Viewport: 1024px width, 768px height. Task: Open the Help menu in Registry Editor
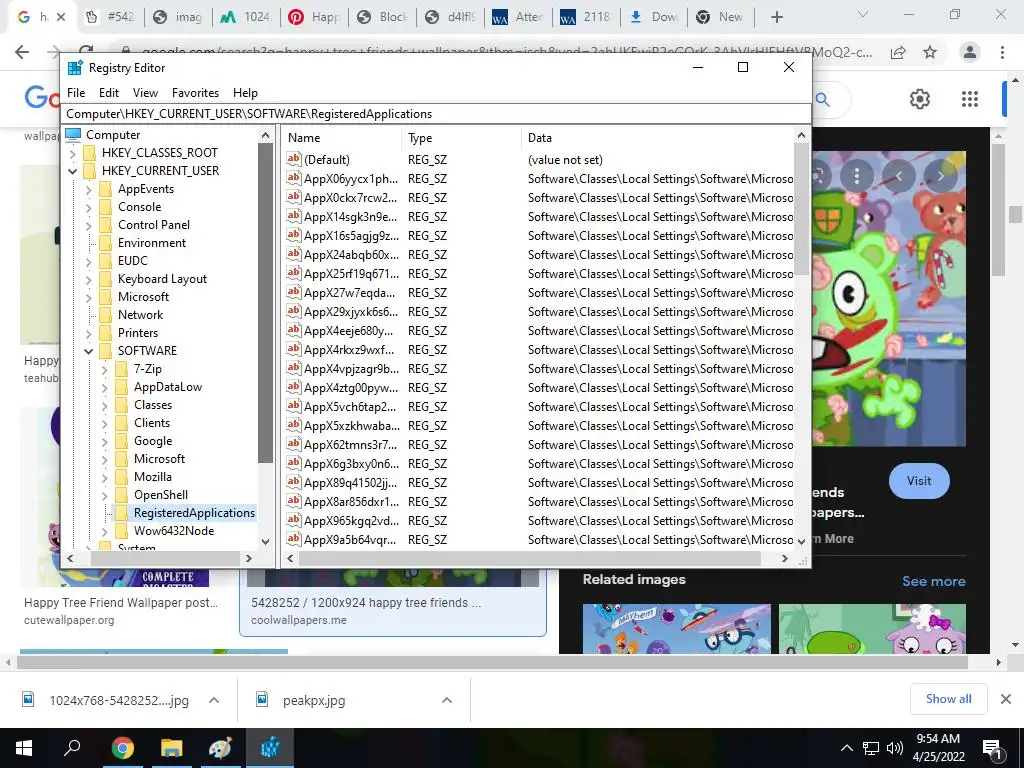pyautogui.click(x=246, y=93)
